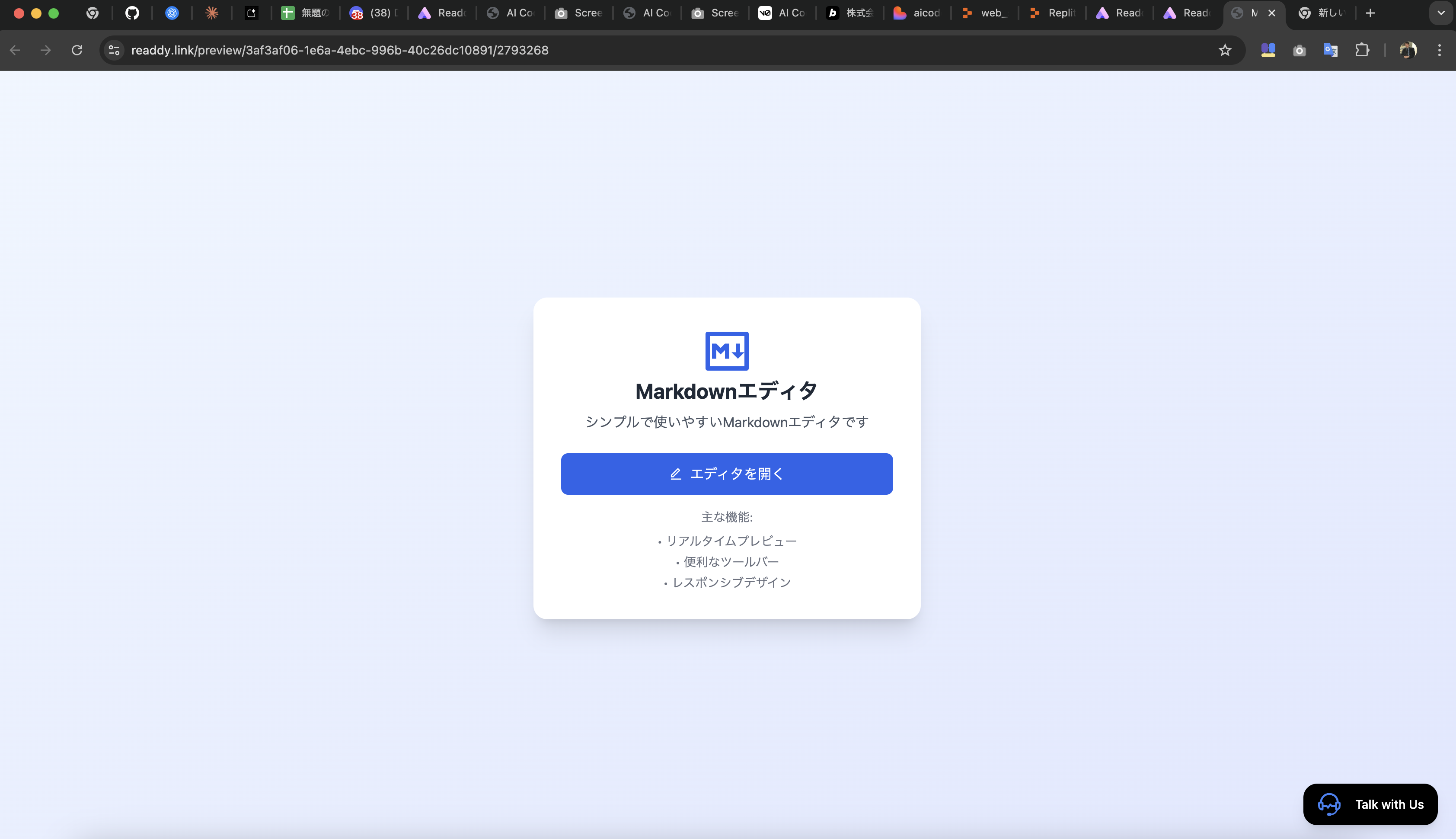Screen dimensions: 1456x839
Task: Open the Chrome three-dot menu
Action: 1439,50
